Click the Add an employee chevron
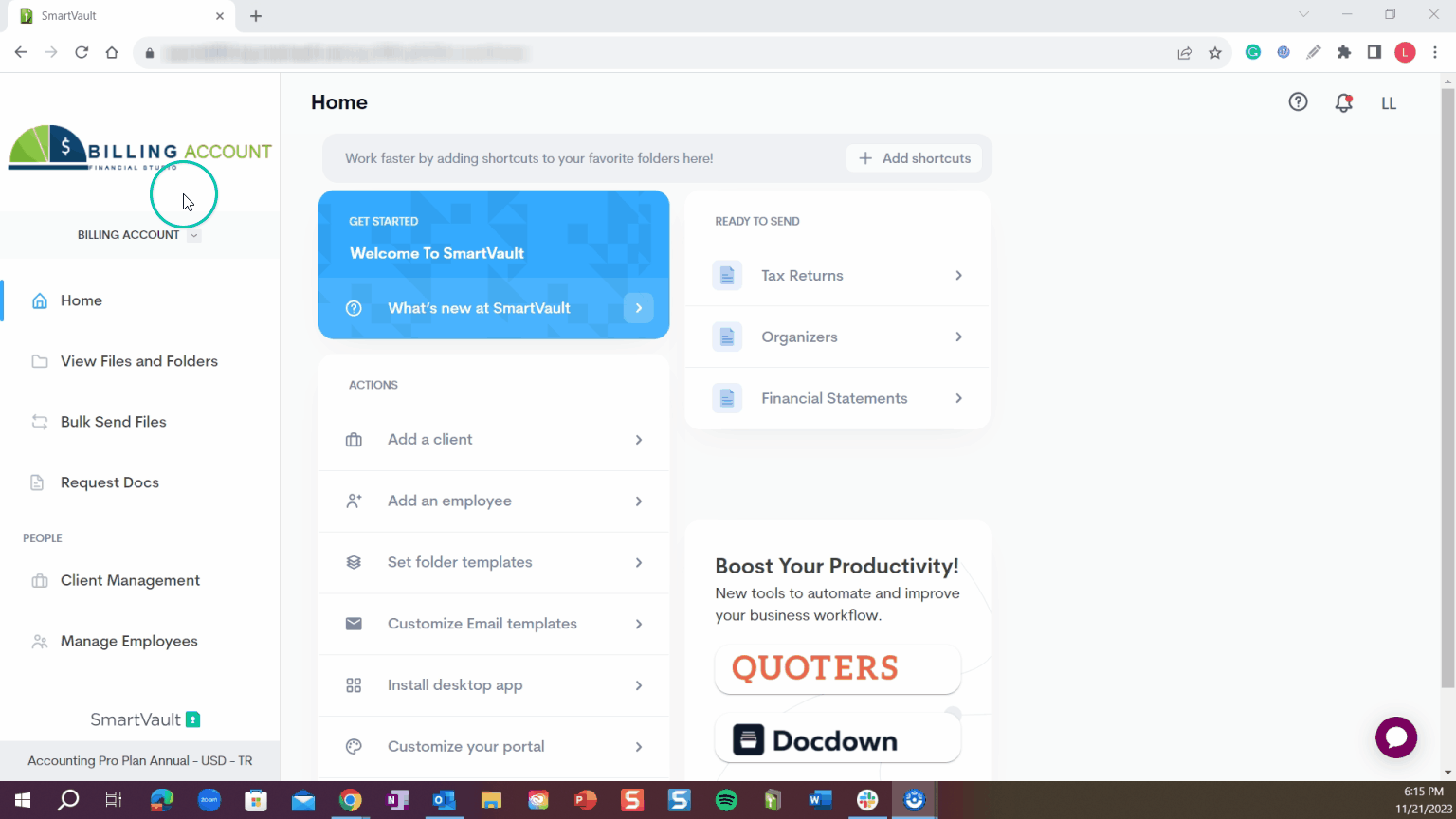Image resolution: width=1456 pixels, height=819 pixels. pyautogui.click(x=639, y=501)
